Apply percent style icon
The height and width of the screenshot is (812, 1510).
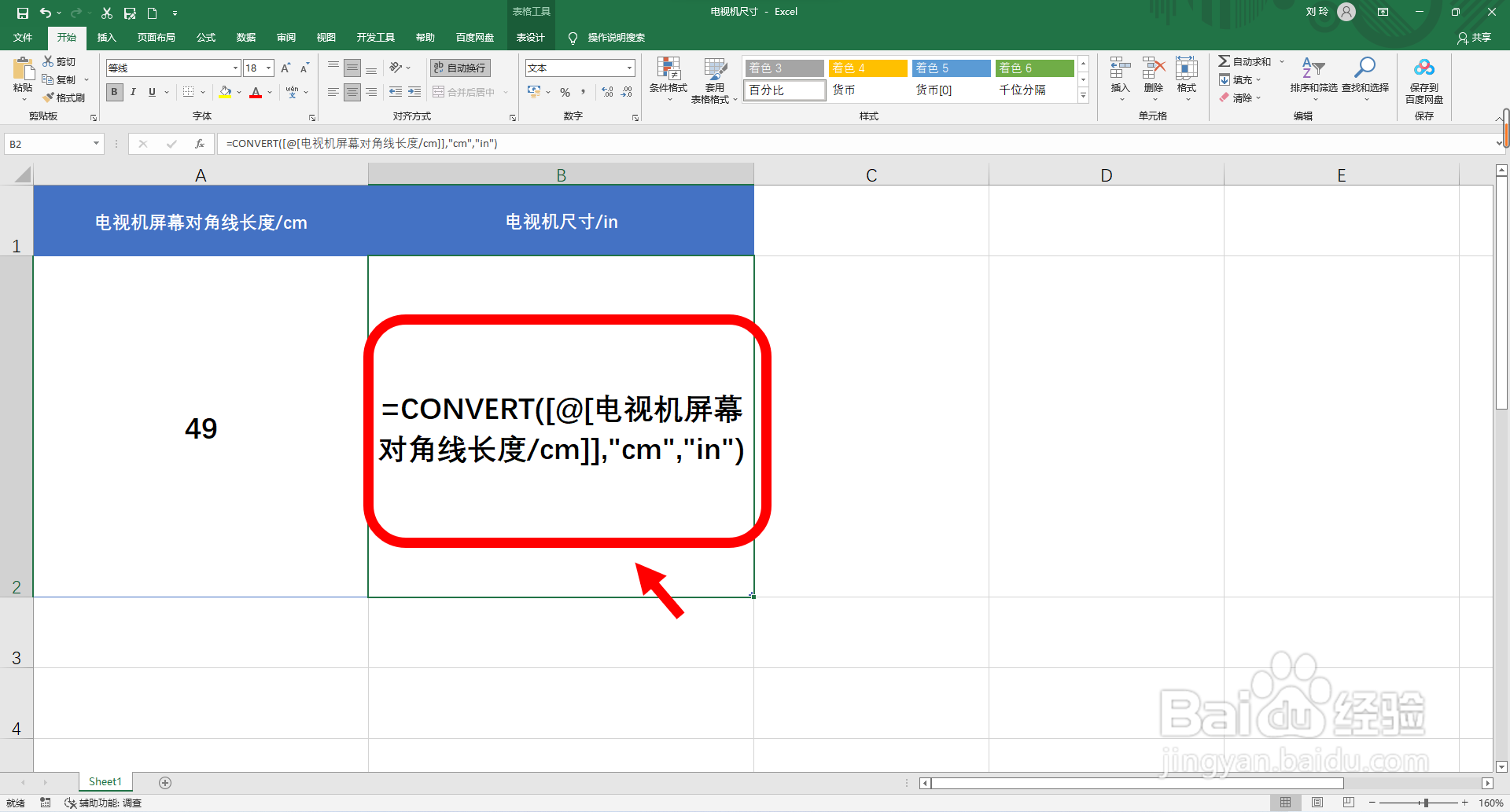tap(565, 92)
